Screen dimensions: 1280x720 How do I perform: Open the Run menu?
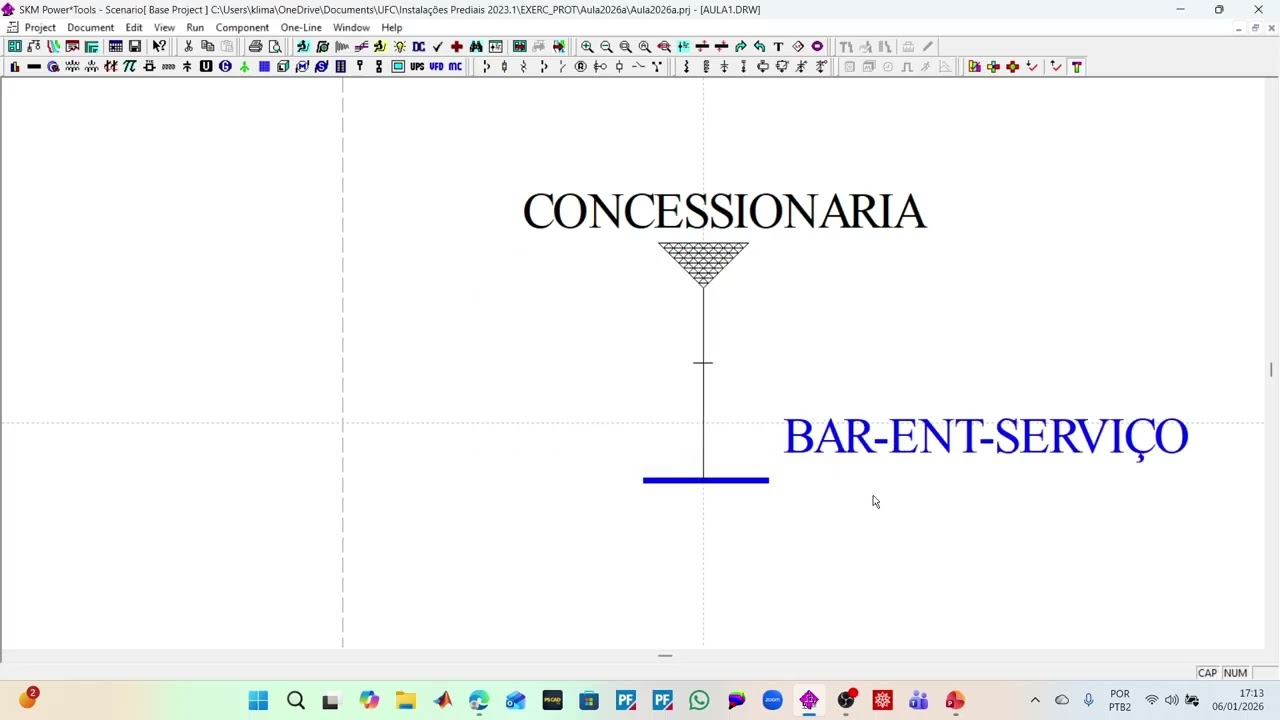(195, 27)
